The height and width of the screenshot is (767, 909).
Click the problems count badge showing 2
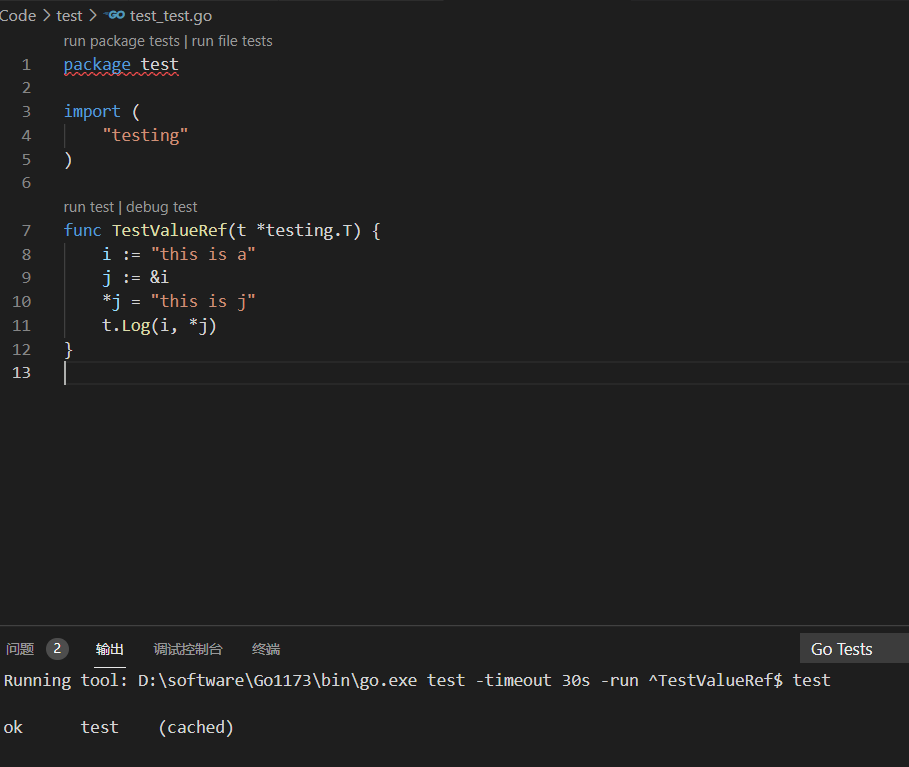(x=57, y=649)
